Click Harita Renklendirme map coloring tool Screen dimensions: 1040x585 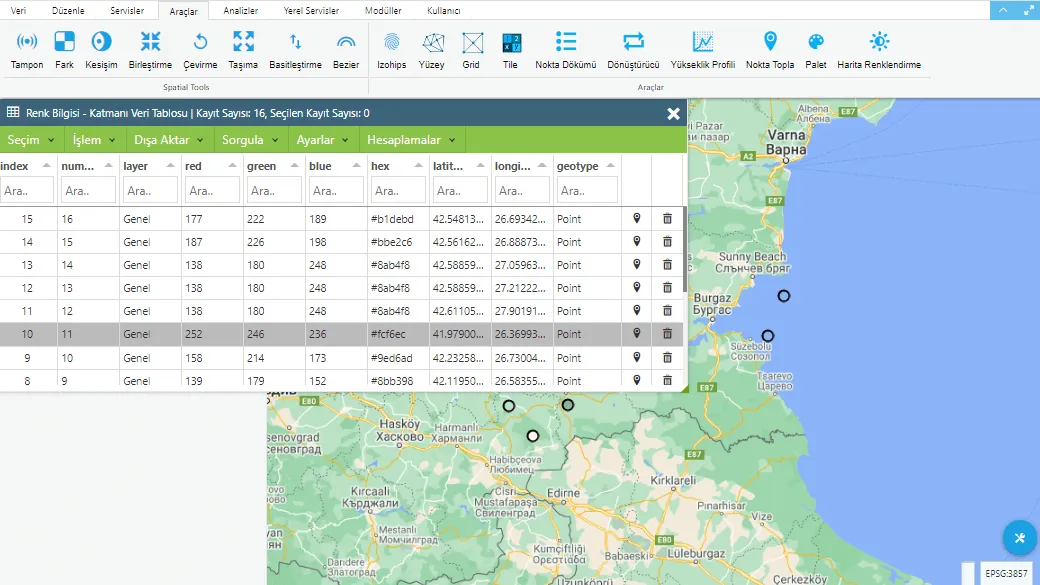(x=879, y=50)
